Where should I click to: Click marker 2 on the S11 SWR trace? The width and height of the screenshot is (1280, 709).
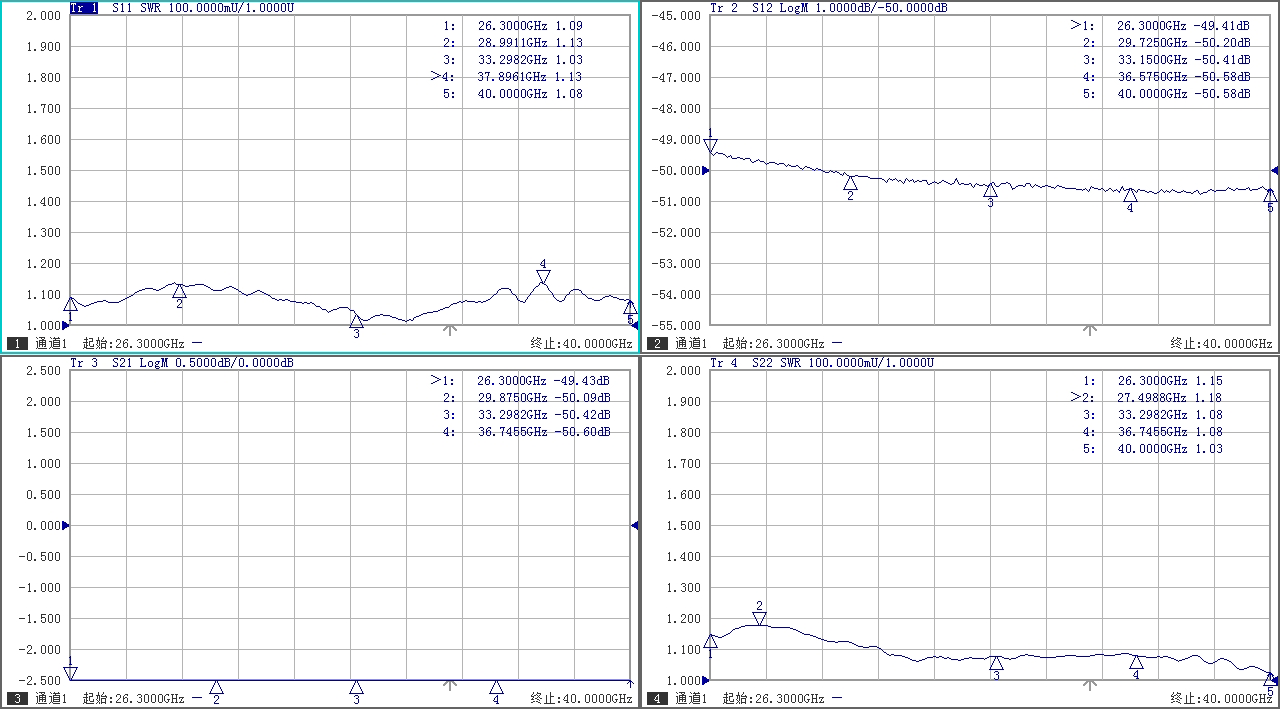(x=180, y=291)
